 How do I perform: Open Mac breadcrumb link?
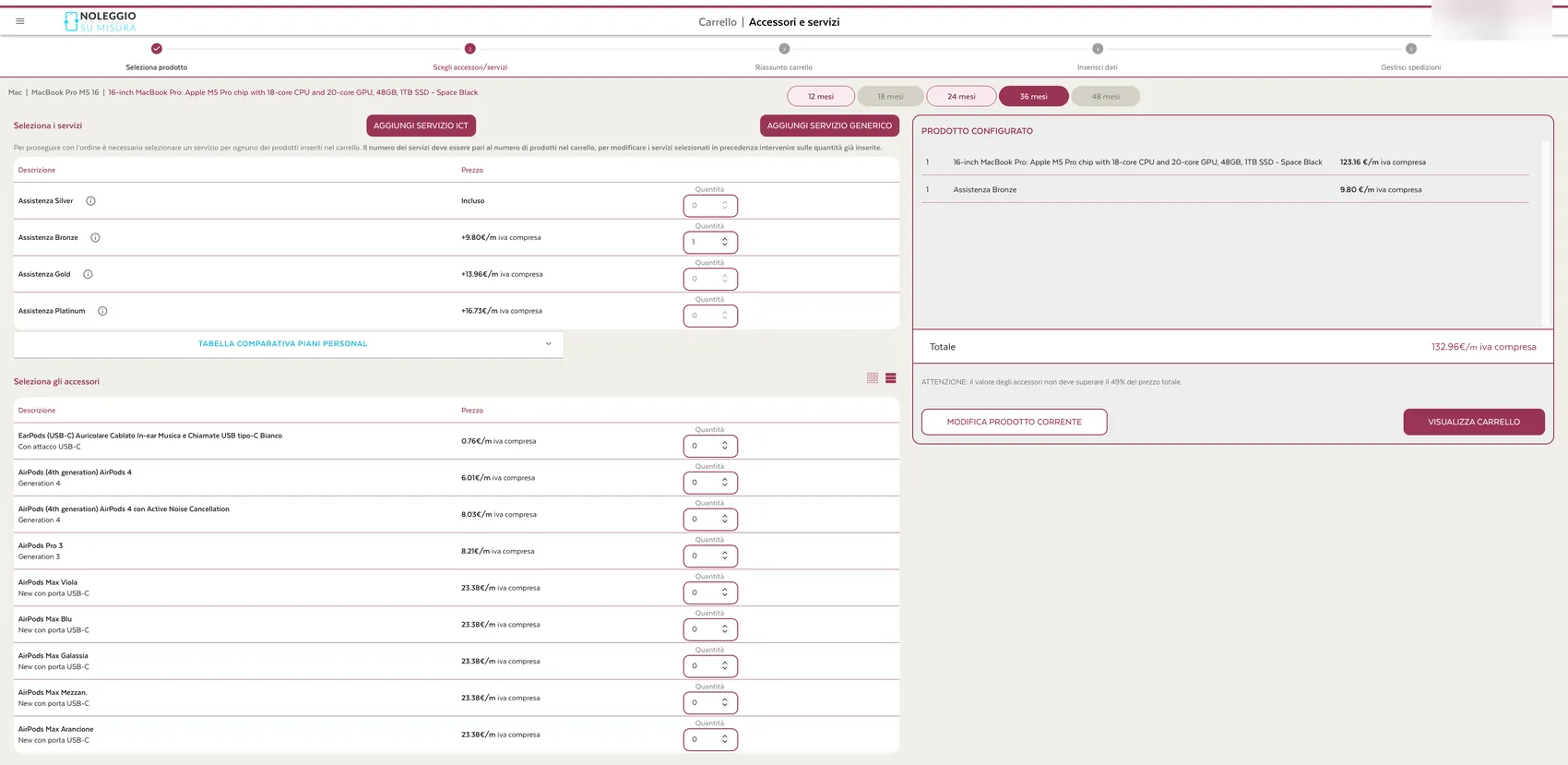click(15, 92)
